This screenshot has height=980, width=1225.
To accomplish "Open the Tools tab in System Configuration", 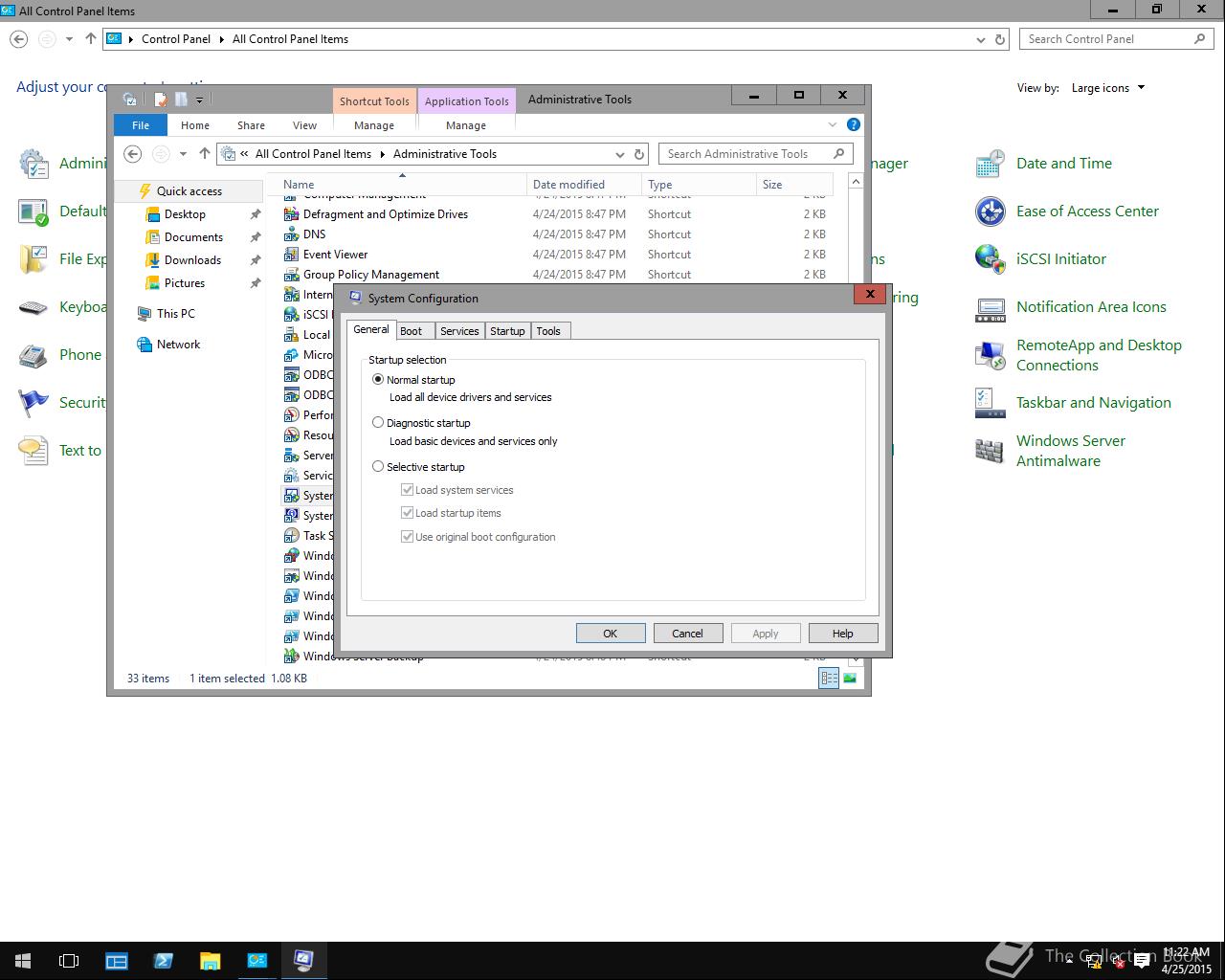I will [548, 331].
